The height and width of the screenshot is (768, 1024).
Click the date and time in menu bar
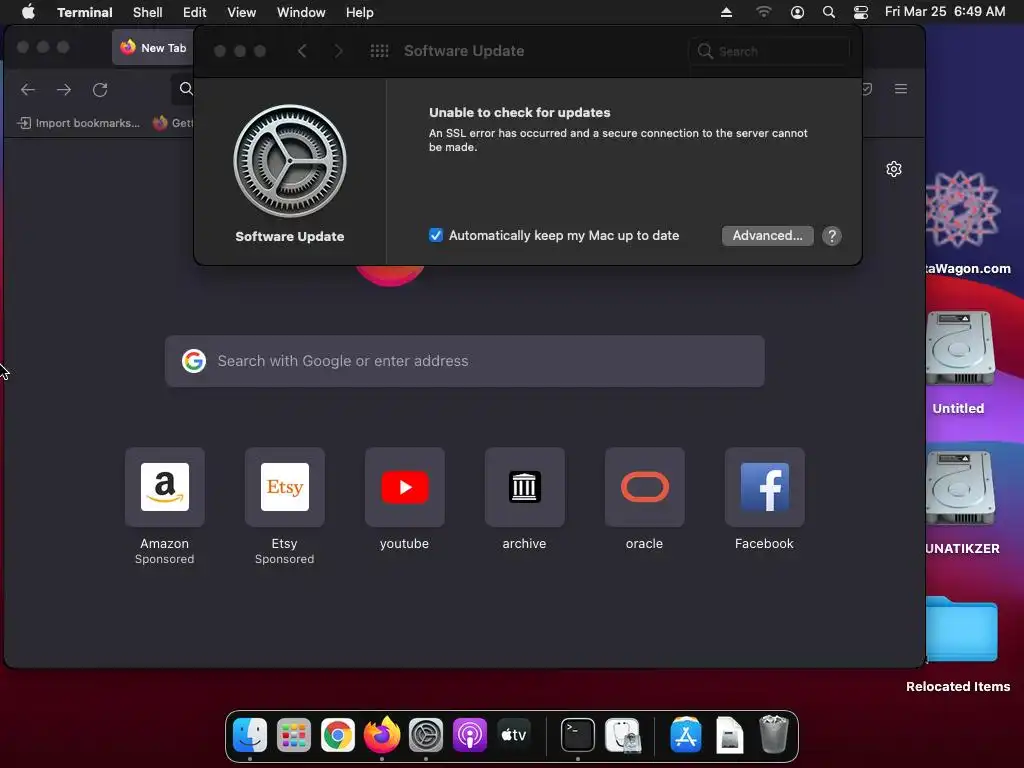point(945,12)
